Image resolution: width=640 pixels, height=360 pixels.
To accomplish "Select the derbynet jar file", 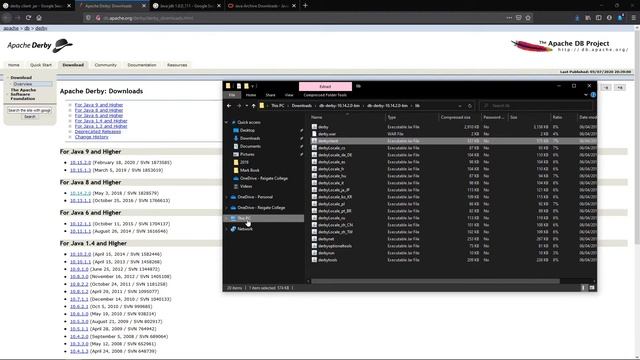I will 326,239.
